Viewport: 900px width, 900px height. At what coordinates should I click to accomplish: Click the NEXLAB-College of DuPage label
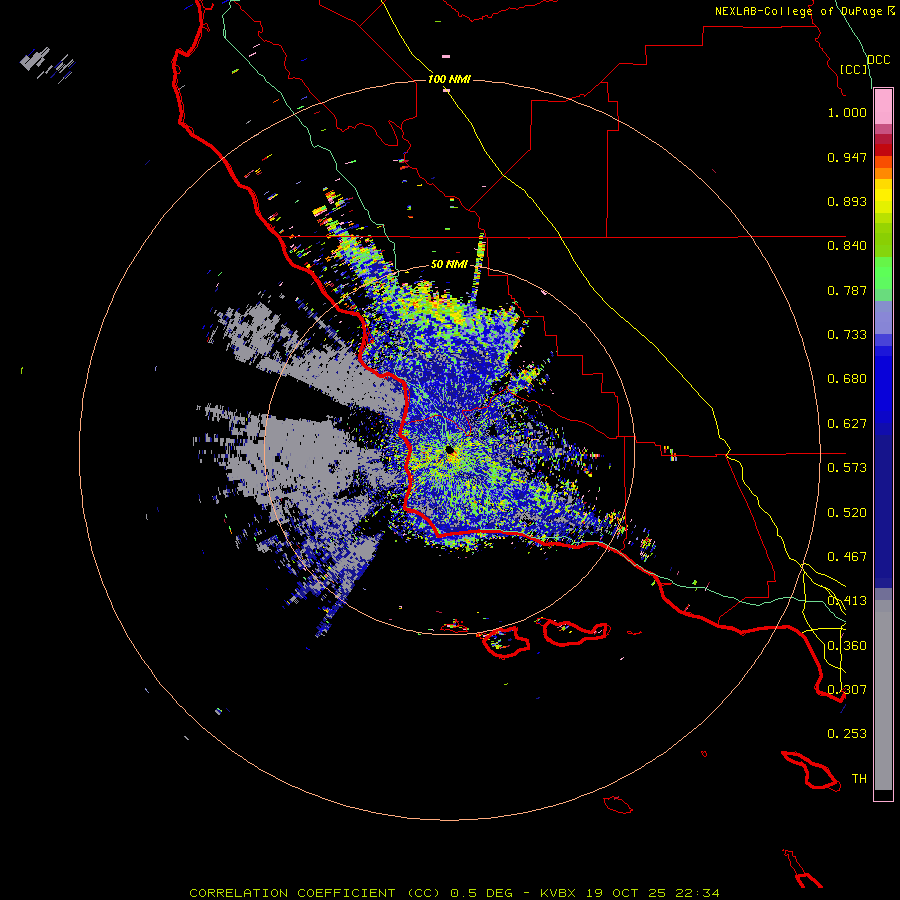pos(798,11)
